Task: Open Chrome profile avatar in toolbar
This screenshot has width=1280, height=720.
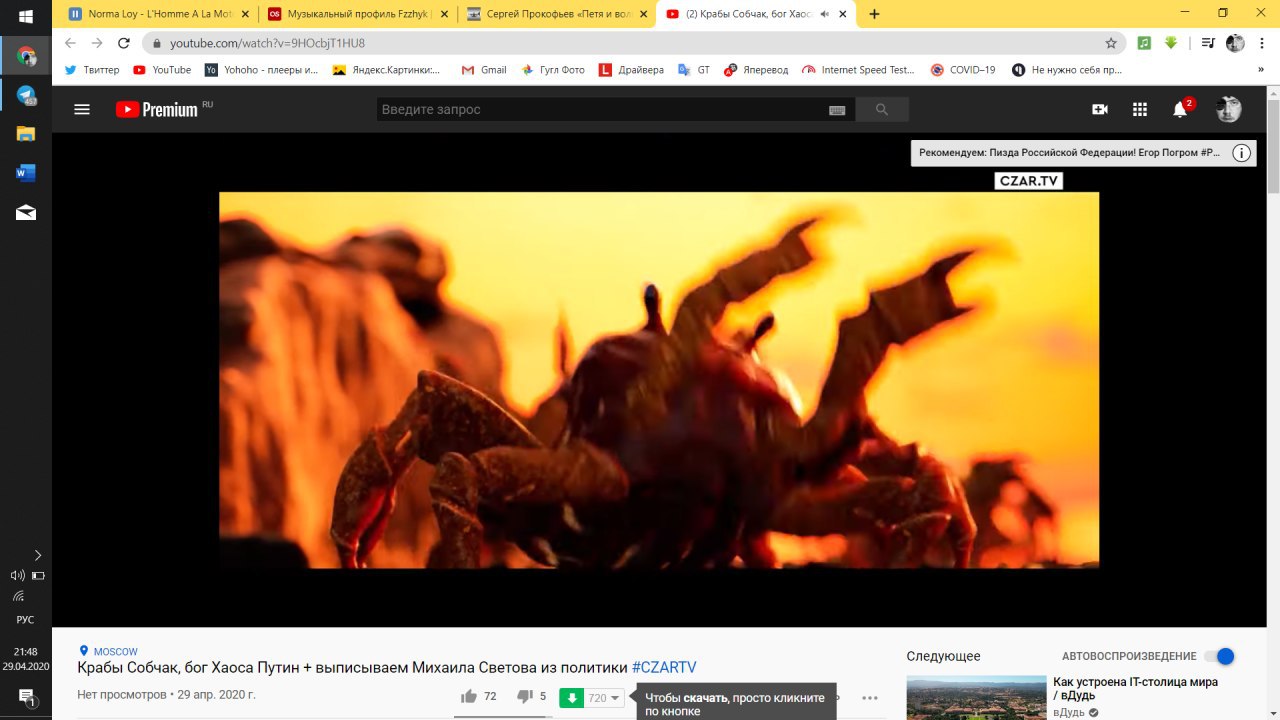Action: click(1235, 43)
